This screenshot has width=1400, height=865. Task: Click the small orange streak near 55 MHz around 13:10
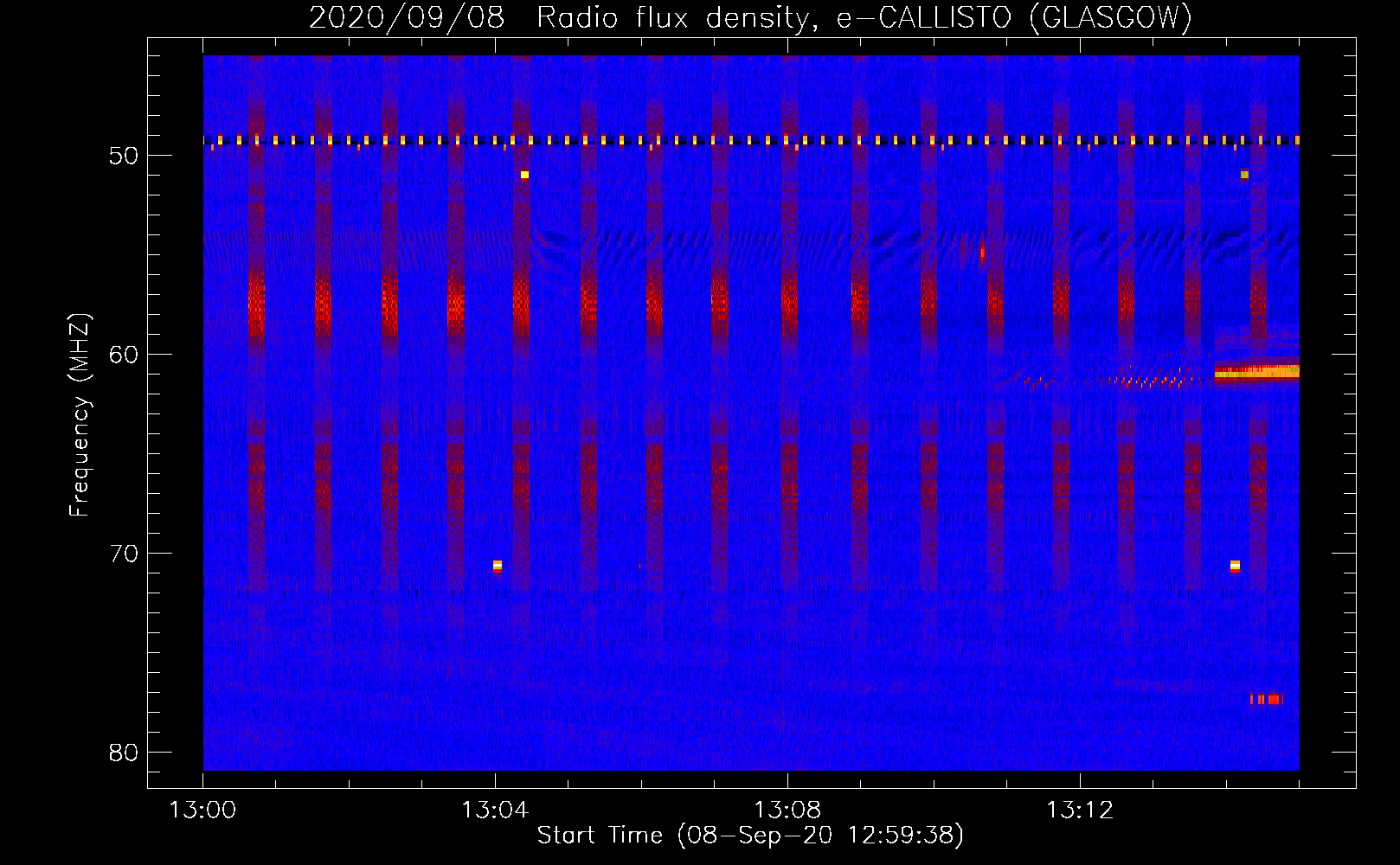point(982,253)
